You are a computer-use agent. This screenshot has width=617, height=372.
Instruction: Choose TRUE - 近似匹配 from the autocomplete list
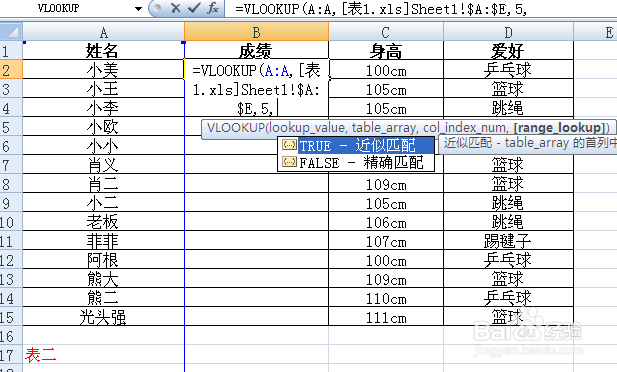pyautogui.click(x=357, y=146)
